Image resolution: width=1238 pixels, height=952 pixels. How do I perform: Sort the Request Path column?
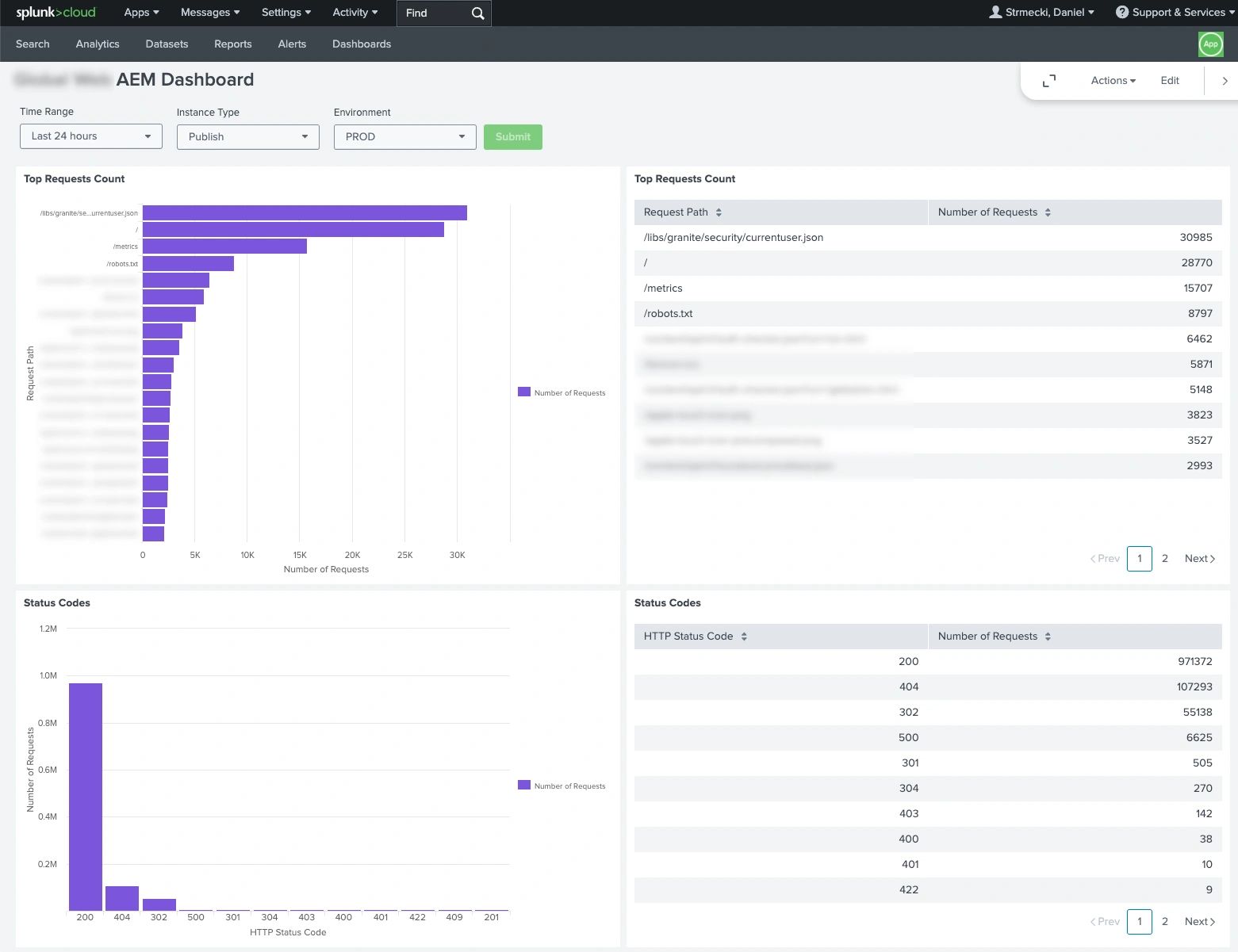719,212
